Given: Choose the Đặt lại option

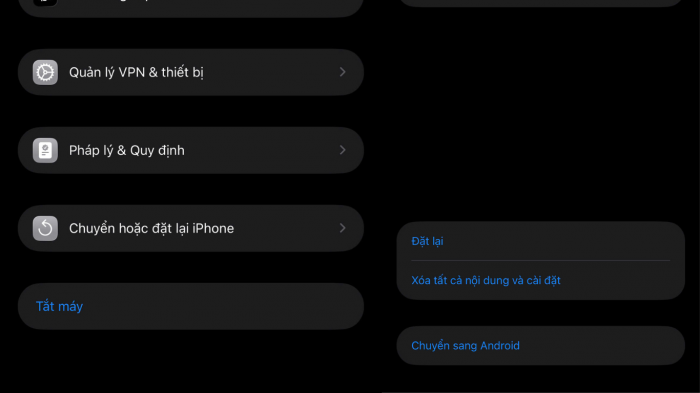Looking at the screenshot, I should point(427,241).
